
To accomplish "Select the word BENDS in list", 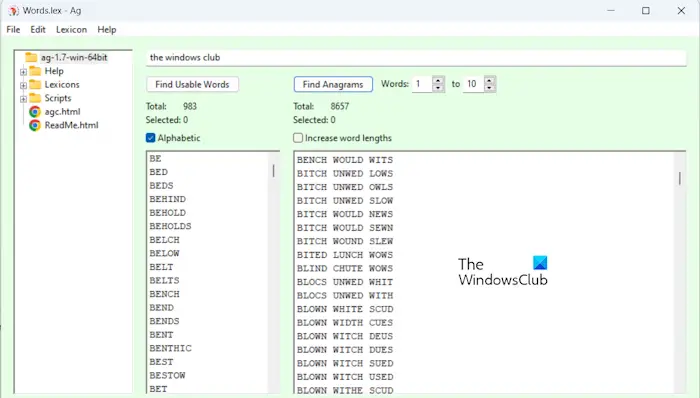I will 164,321.
